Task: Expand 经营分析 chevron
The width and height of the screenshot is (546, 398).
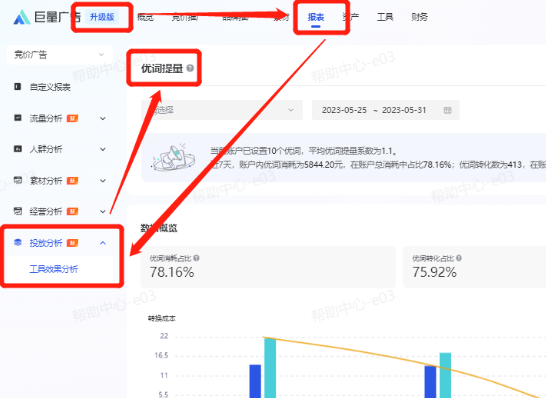Action: click(103, 211)
